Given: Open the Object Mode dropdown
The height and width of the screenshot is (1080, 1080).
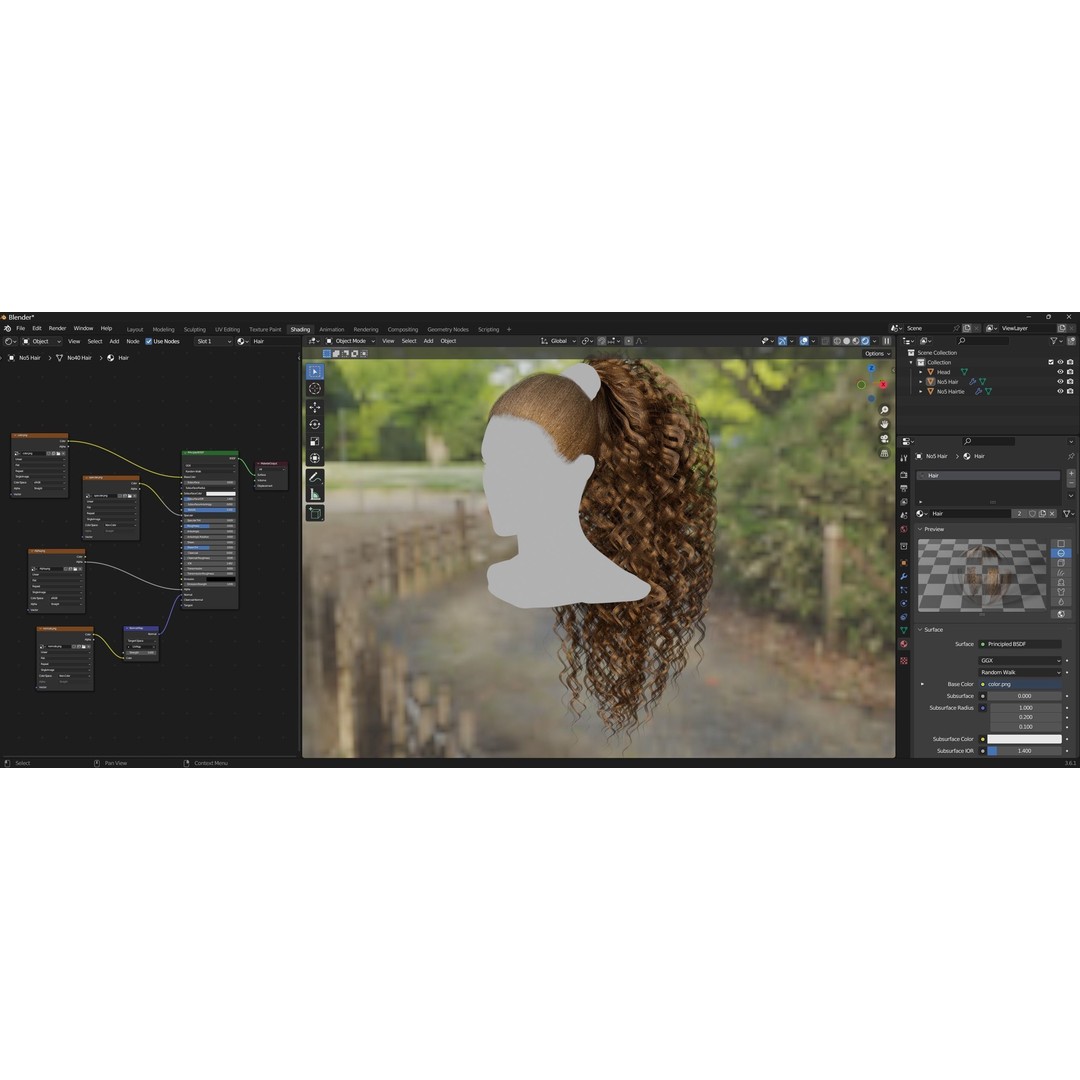Looking at the screenshot, I should (352, 341).
